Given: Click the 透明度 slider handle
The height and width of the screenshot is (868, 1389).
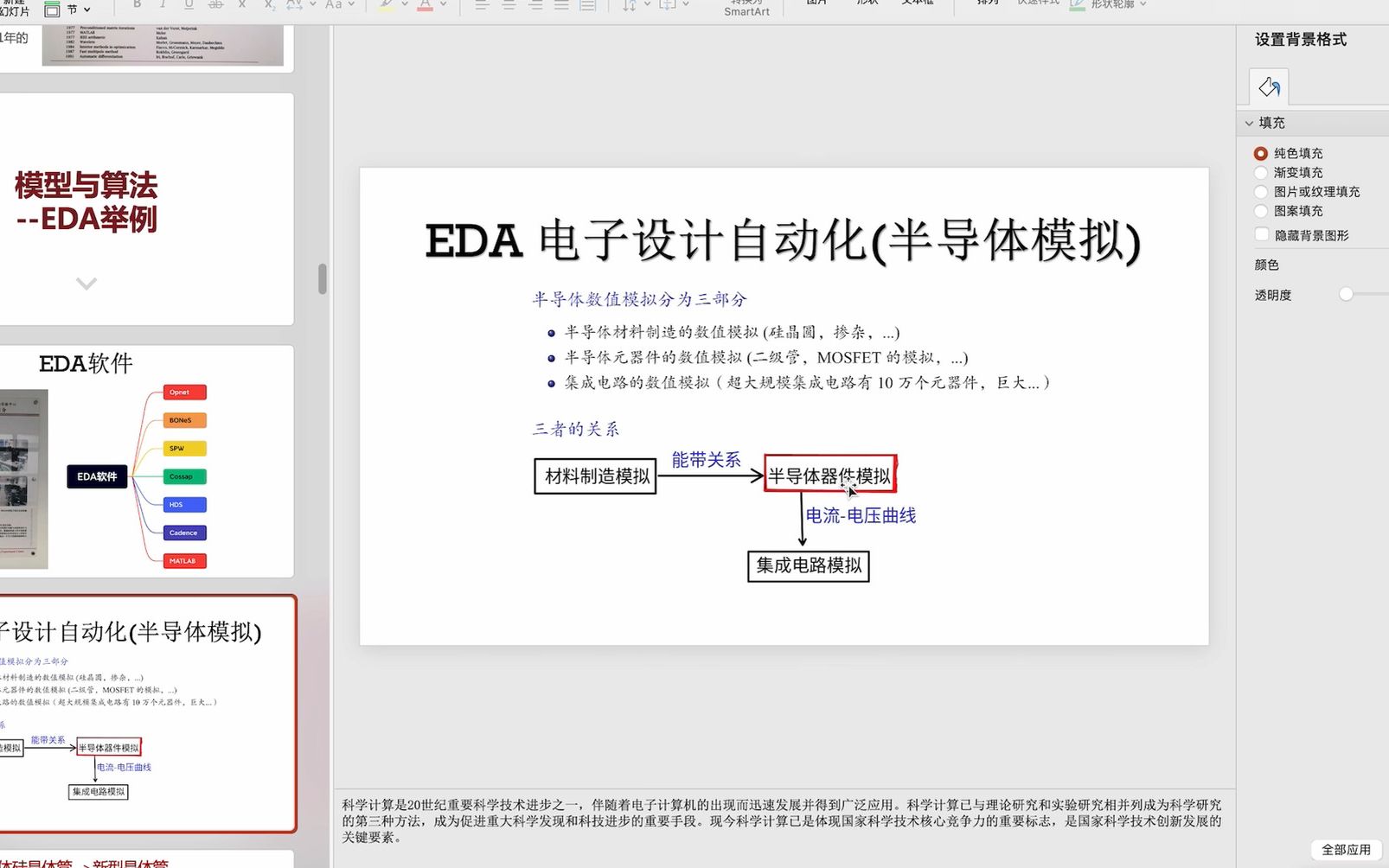Looking at the screenshot, I should (x=1346, y=294).
